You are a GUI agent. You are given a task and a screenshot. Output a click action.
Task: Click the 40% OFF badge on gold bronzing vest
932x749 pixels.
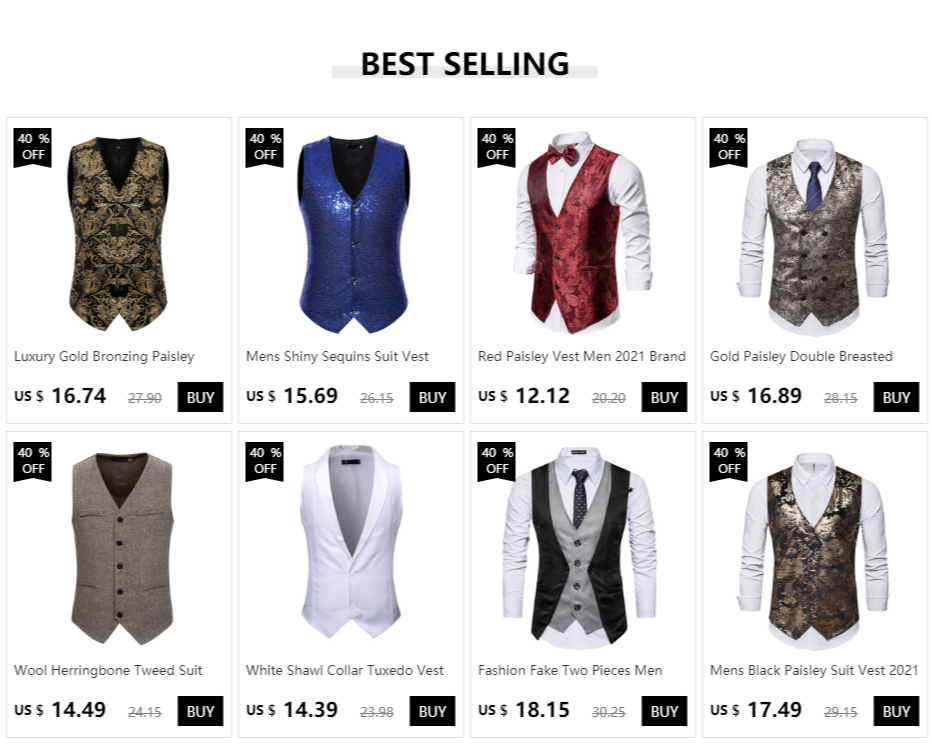point(33,147)
